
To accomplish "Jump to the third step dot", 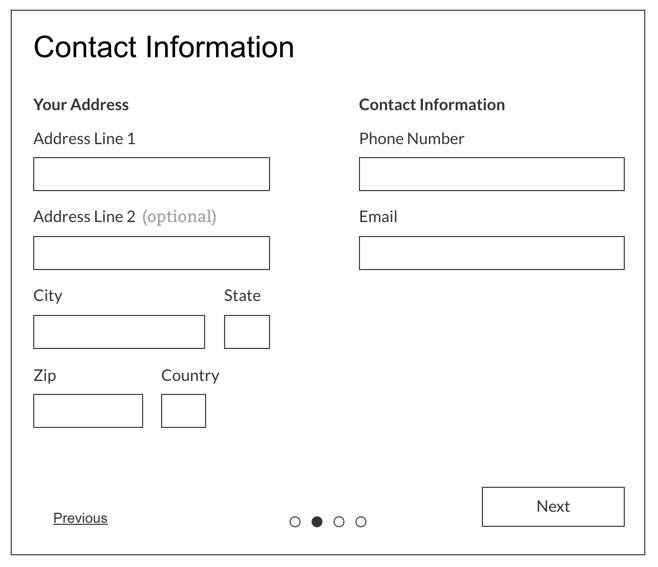I will point(339,522).
